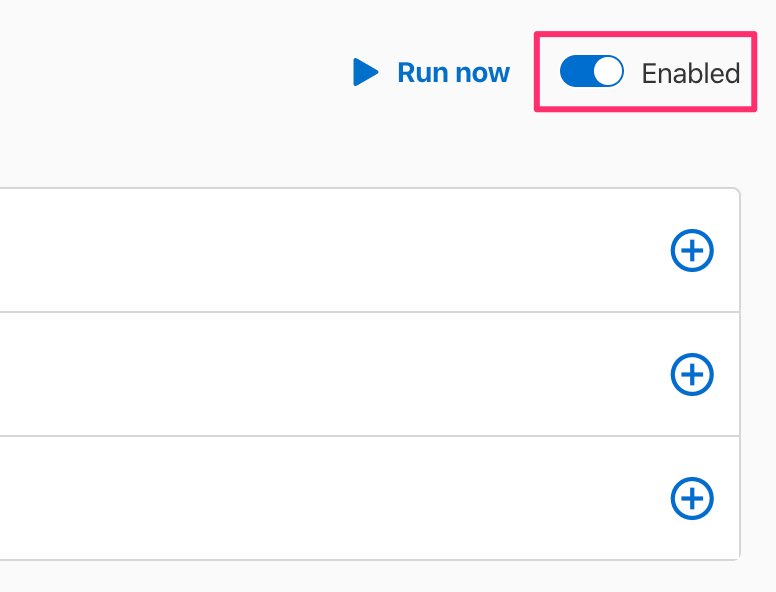Add an item using the lowest plus circle

[x=692, y=498]
